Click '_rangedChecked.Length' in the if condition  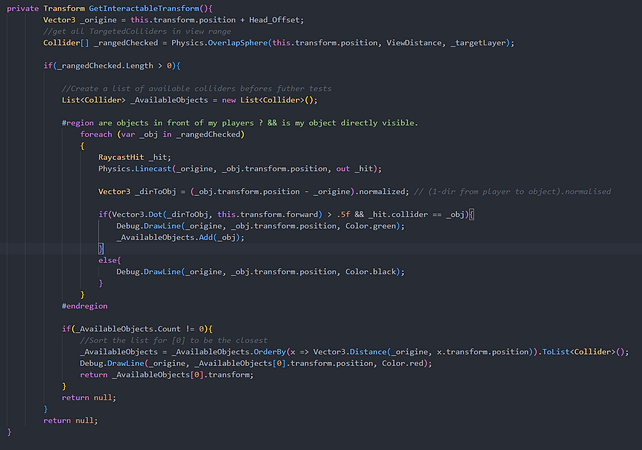[x=105, y=66]
